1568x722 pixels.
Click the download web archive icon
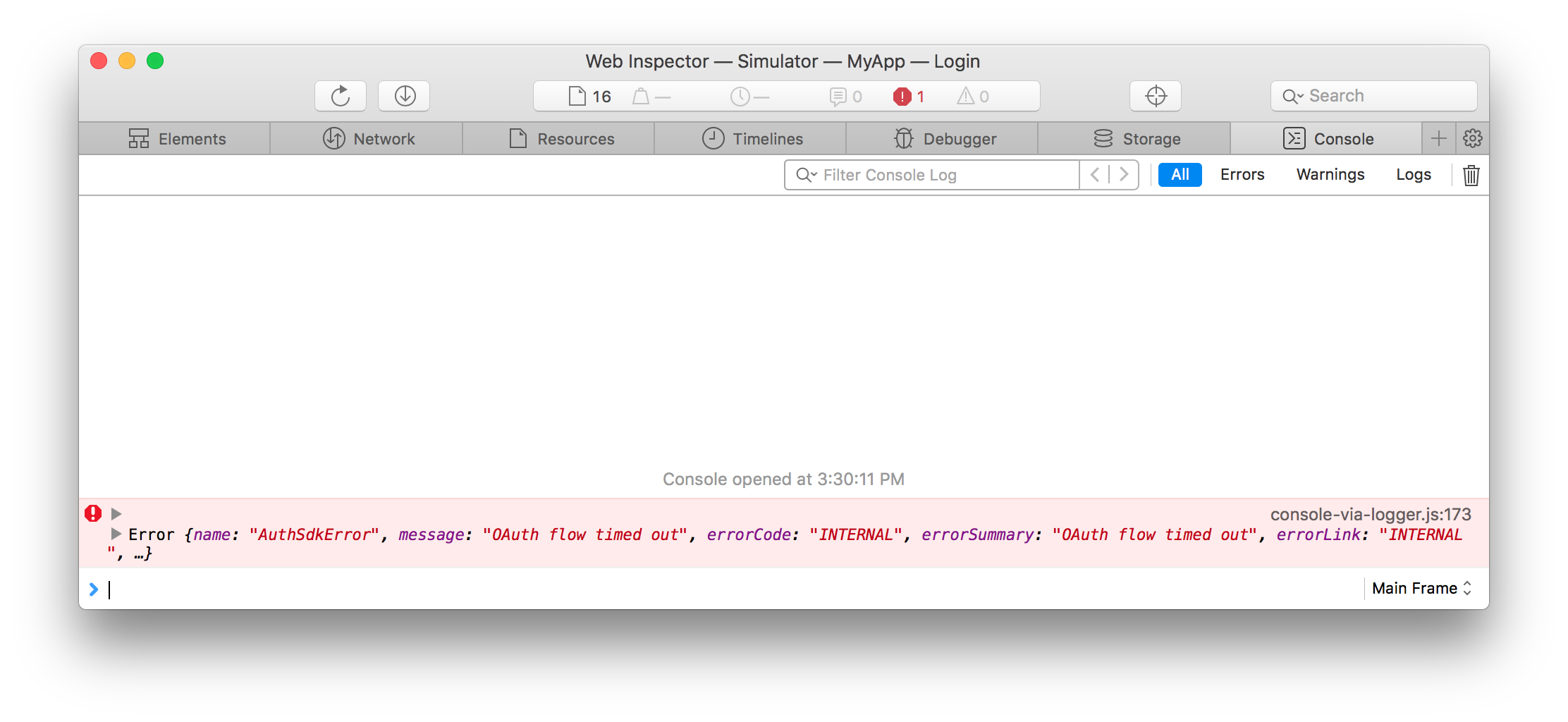tap(405, 96)
